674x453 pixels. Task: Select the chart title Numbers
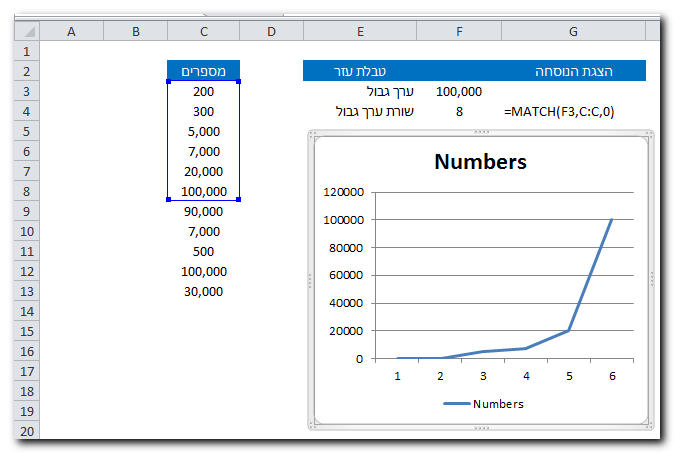pos(480,162)
